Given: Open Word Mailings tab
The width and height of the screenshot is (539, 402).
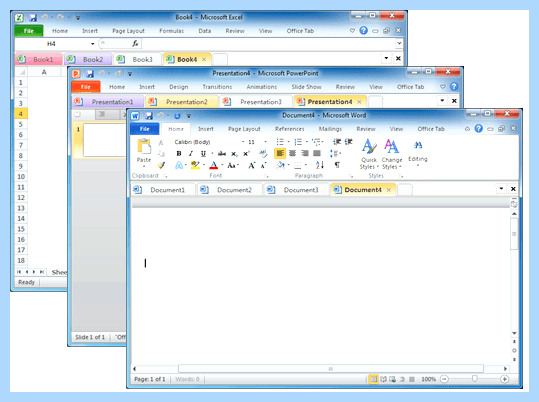Looking at the screenshot, I should pyautogui.click(x=330, y=129).
